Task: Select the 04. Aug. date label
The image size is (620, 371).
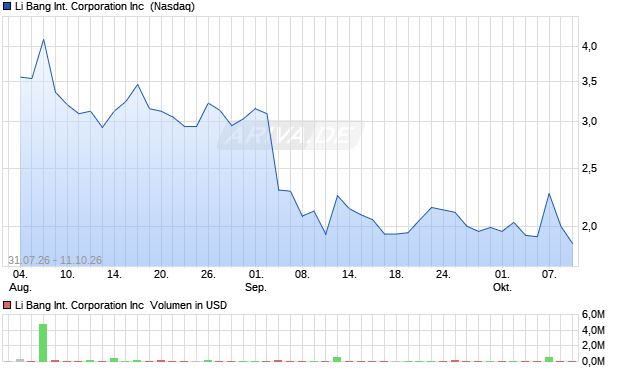Action: (20, 281)
